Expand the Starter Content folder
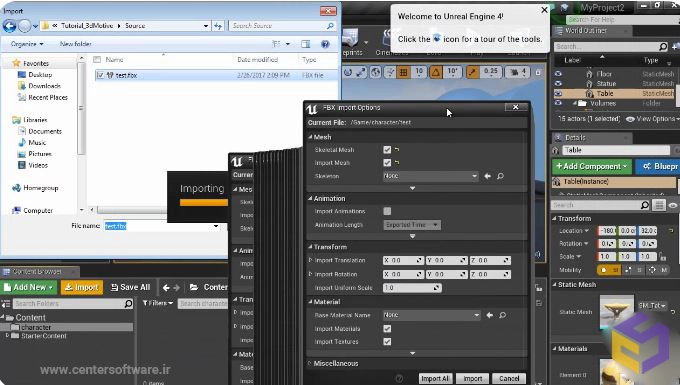The image size is (680, 385). coord(7,336)
